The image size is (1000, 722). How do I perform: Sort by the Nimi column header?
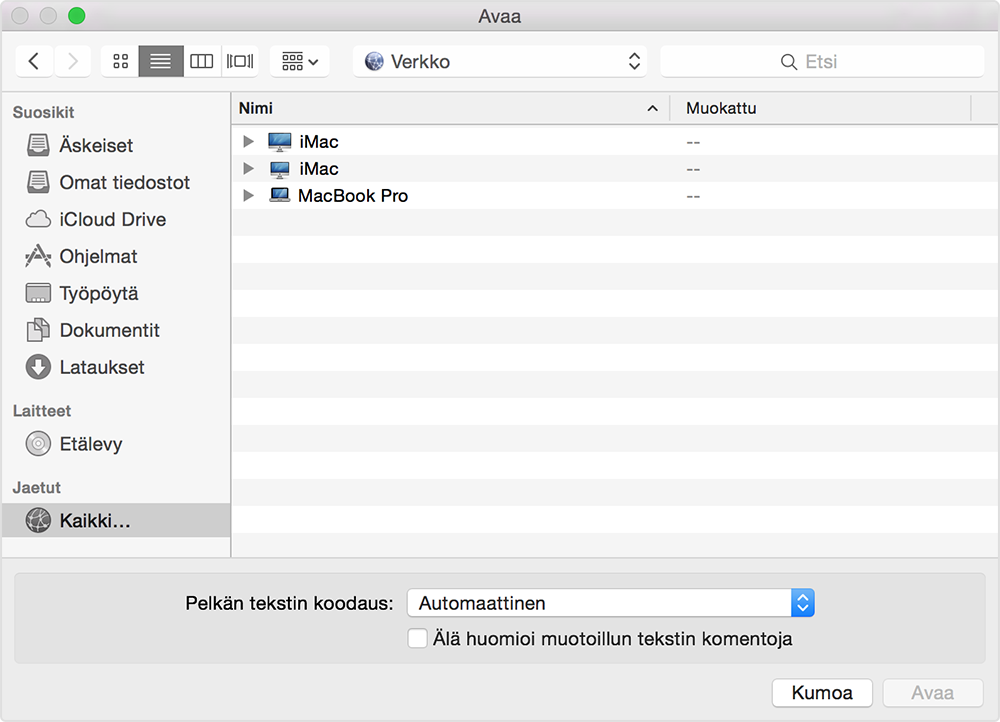(451, 108)
